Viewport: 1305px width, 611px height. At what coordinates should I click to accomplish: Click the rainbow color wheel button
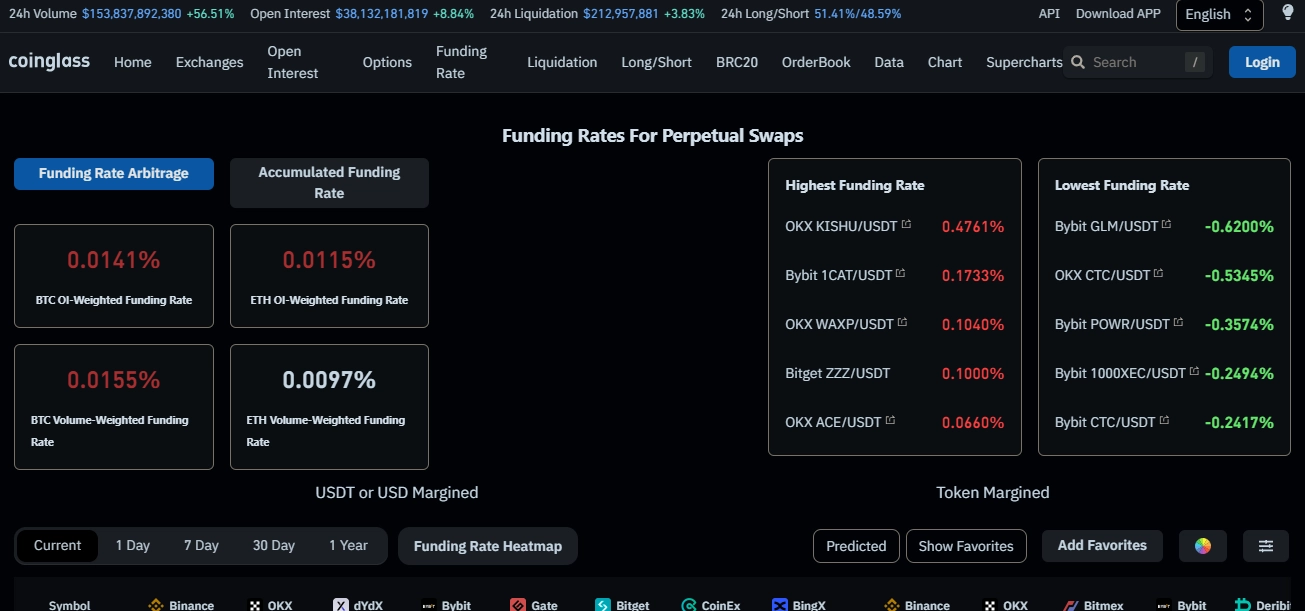pyautogui.click(x=1203, y=546)
